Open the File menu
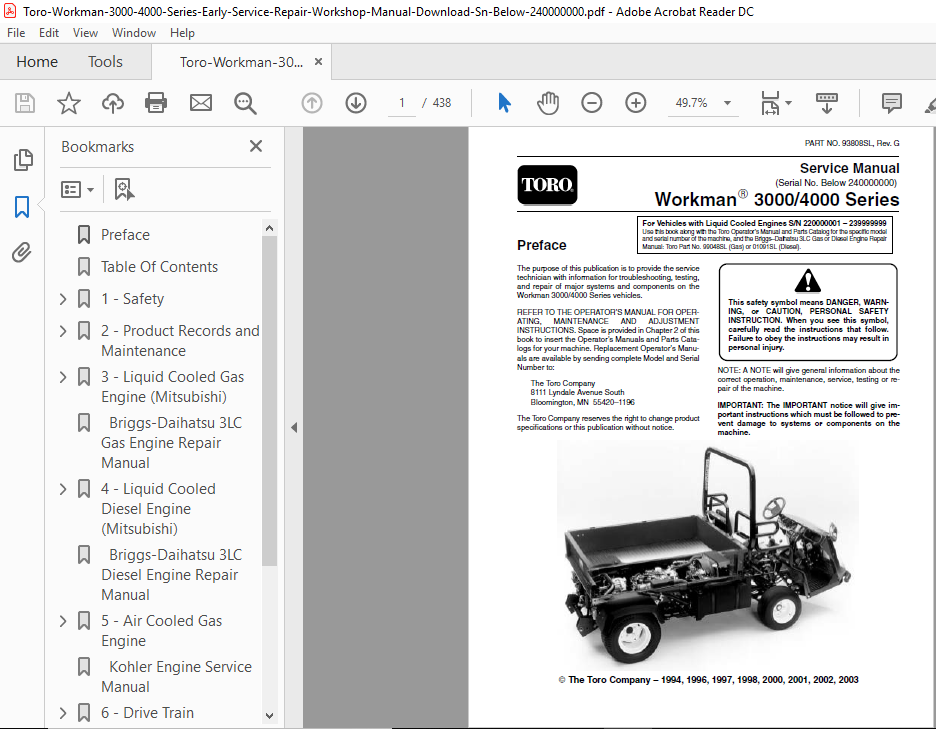 tap(16, 33)
